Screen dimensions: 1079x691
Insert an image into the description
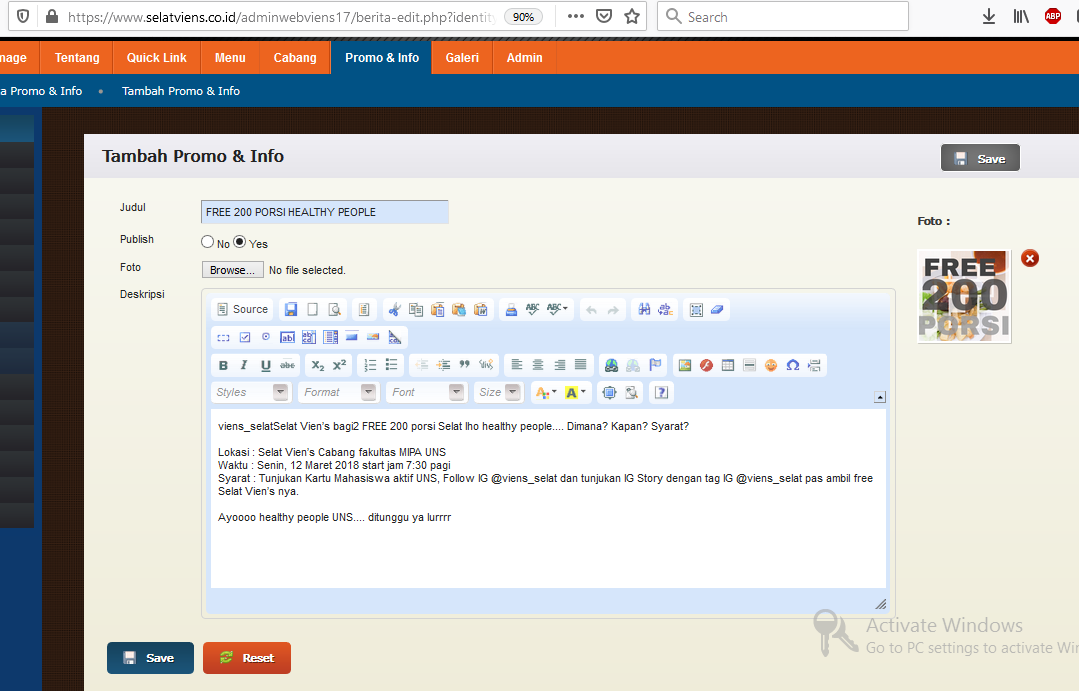click(x=685, y=366)
